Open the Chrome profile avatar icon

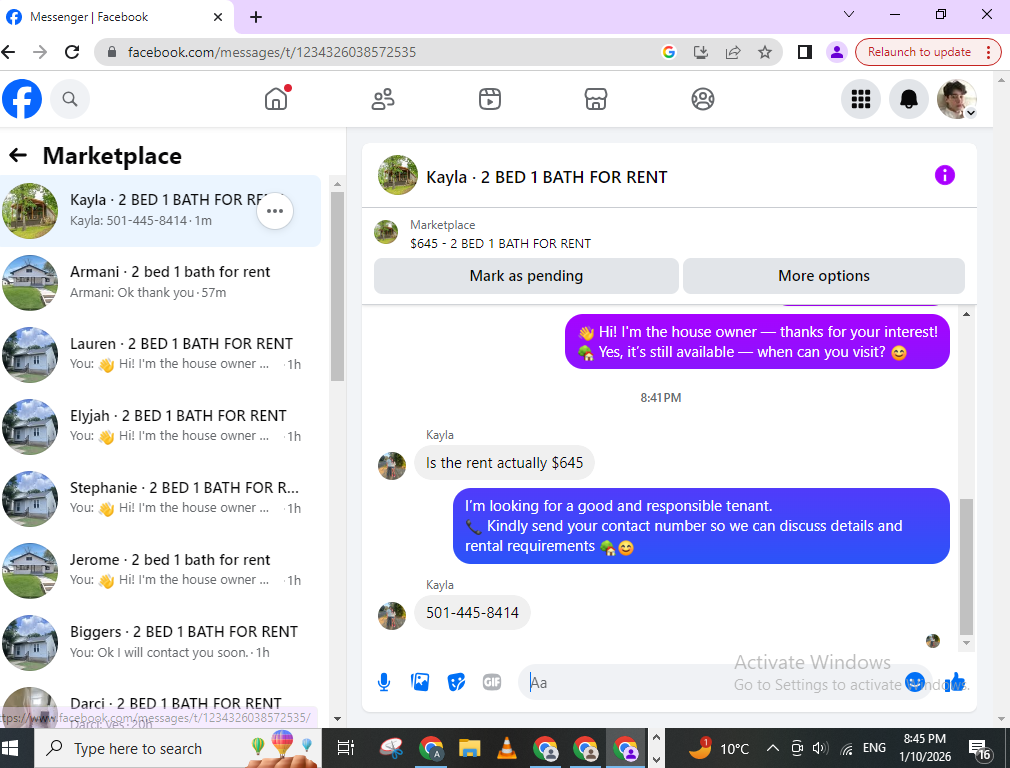tap(837, 52)
